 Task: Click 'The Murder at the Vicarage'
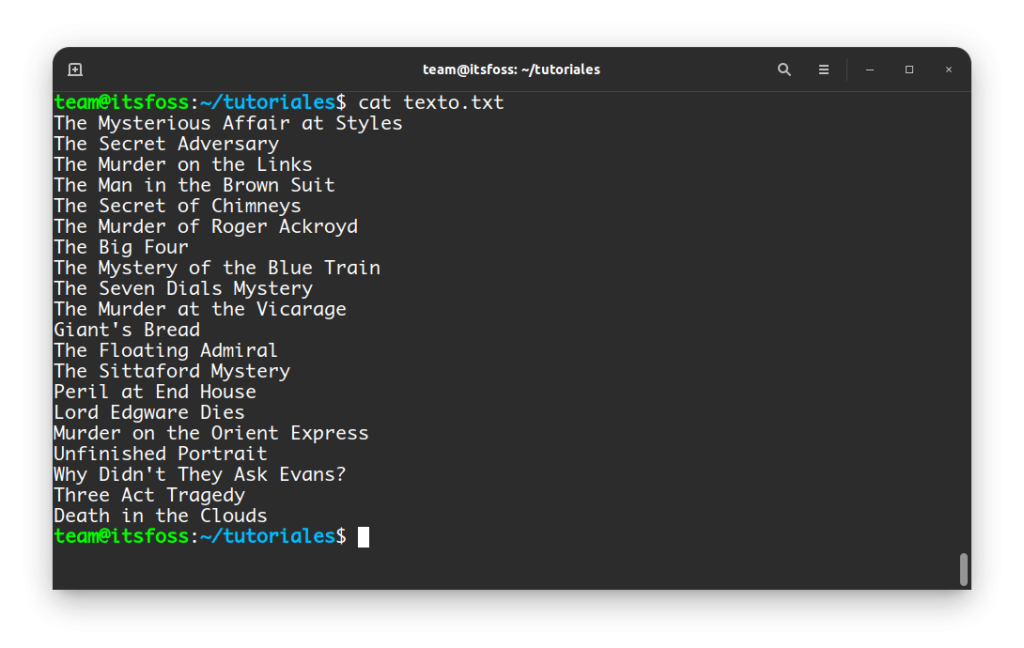(x=200, y=310)
